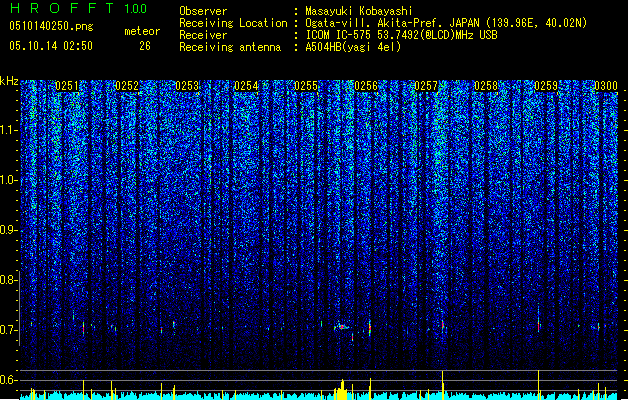This screenshot has height=400, width=629.
Task: Click the 1.0 kHz axis tick label
Action: coord(9,180)
